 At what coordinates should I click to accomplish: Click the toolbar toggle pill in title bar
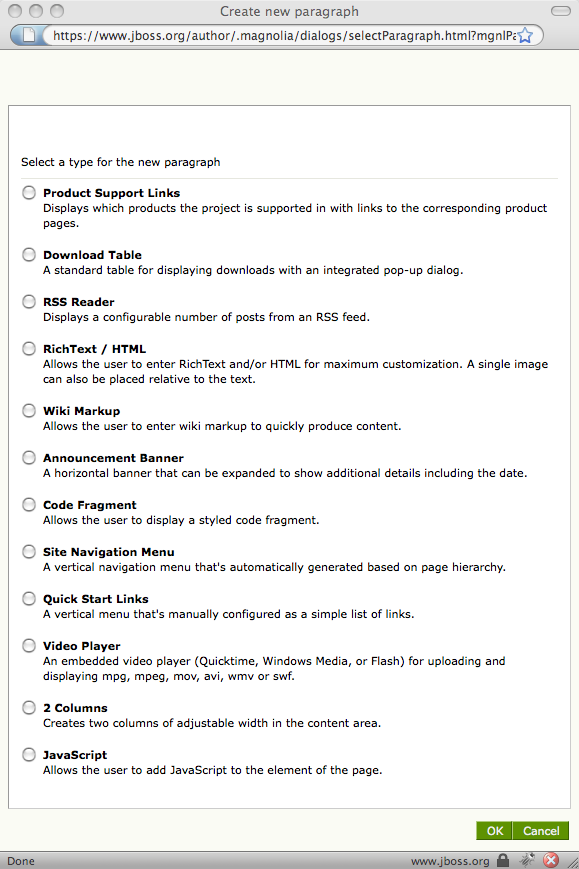[x=561, y=11]
